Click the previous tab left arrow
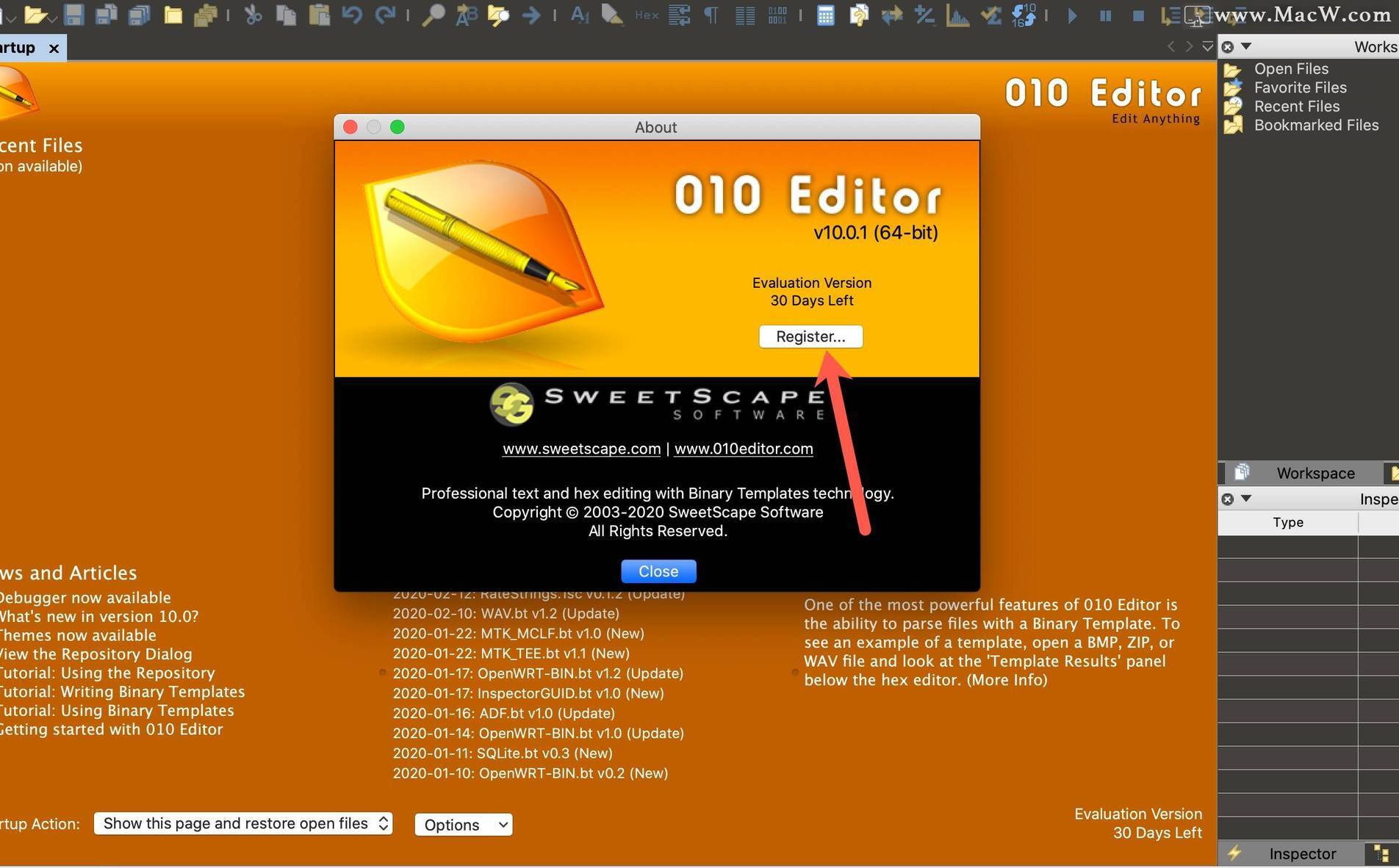 [1170, 47]
